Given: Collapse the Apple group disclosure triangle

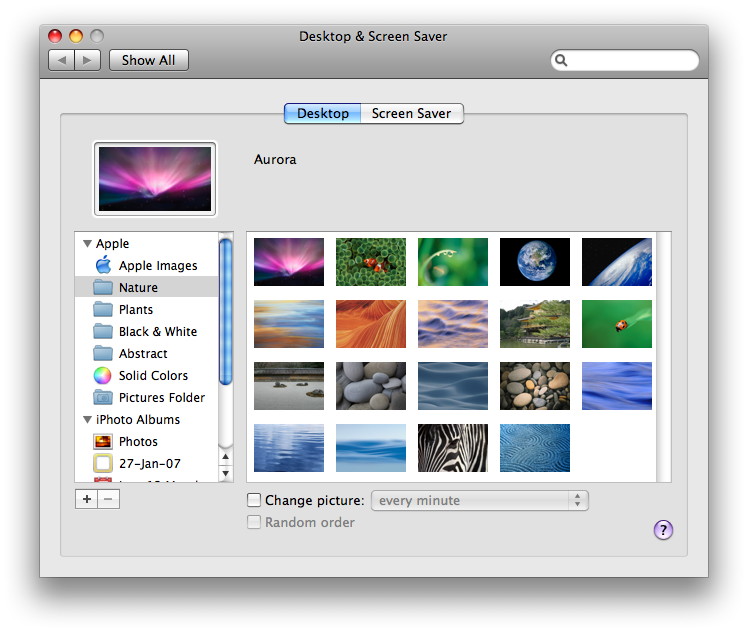Looking at the screenshot, I should pos(87,244).
